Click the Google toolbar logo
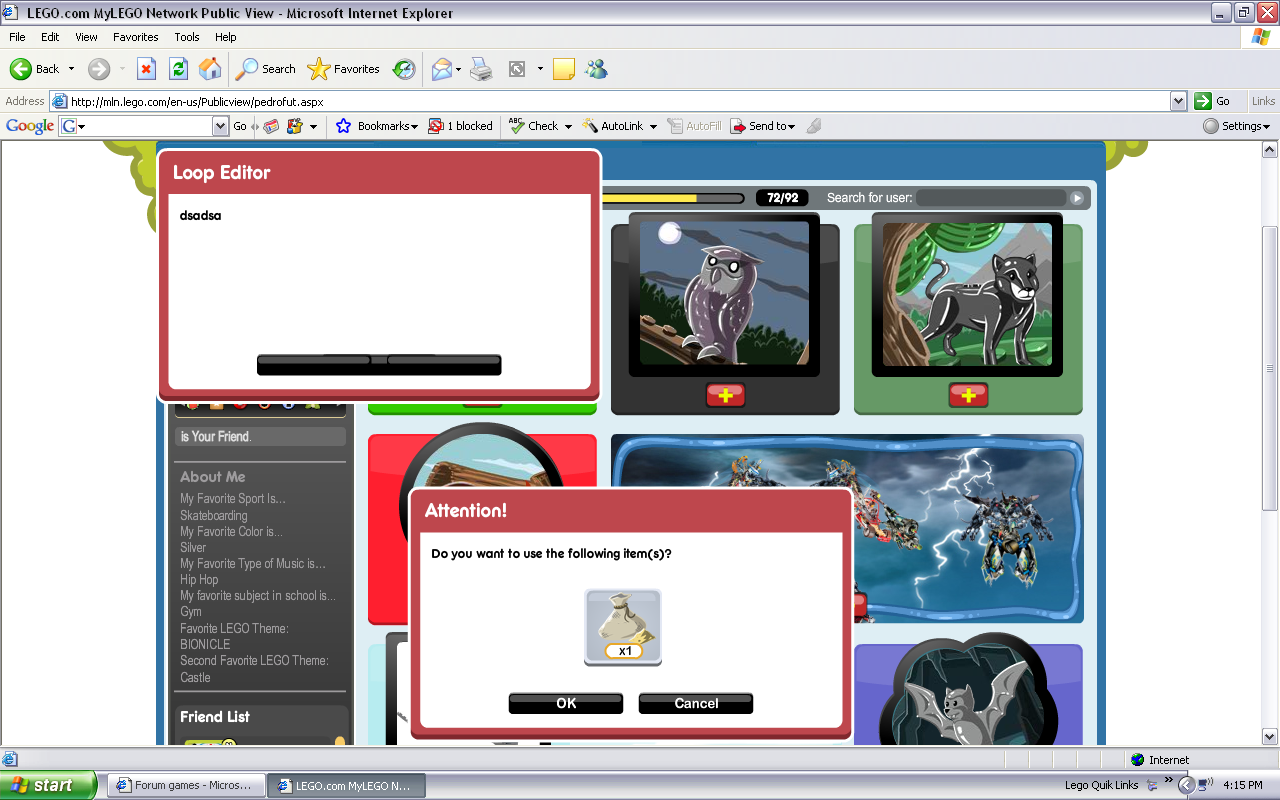 point(30,126)
